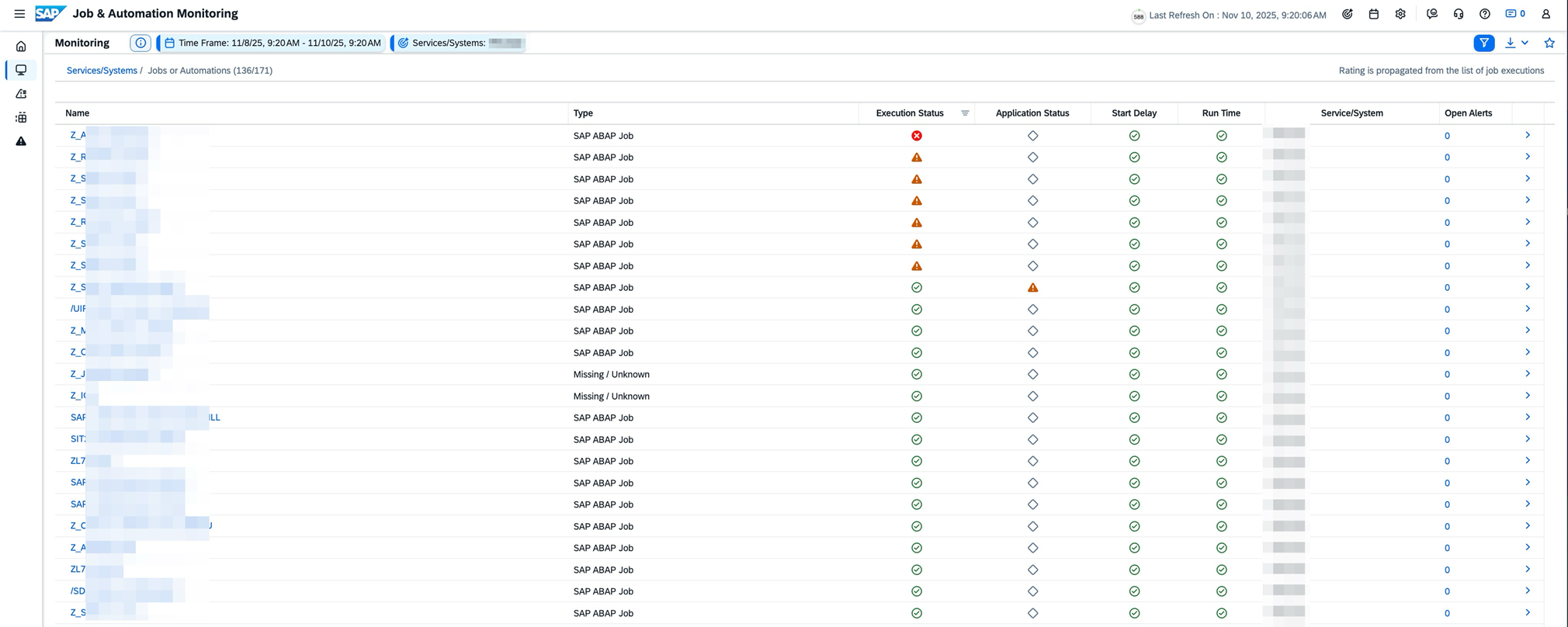Open Execution Status column filter

(965, 113)
